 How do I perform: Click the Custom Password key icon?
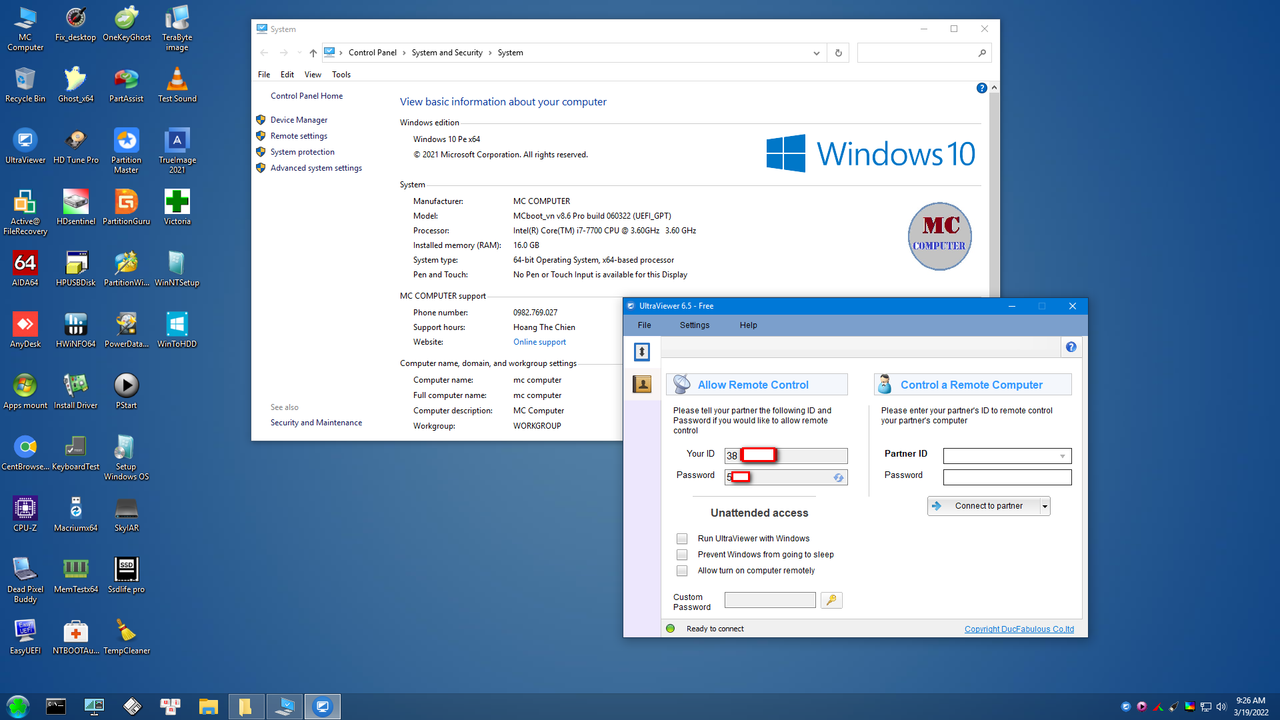pos(831,600)
